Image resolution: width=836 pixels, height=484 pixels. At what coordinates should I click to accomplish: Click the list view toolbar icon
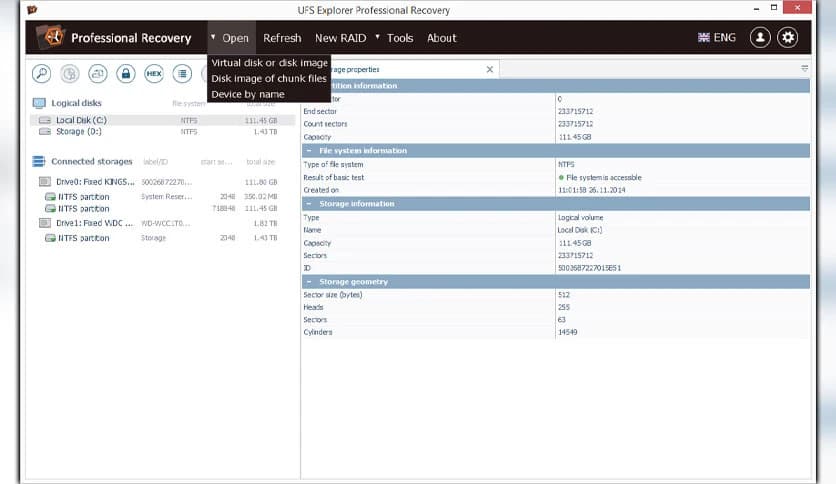(x=182, y=73)
